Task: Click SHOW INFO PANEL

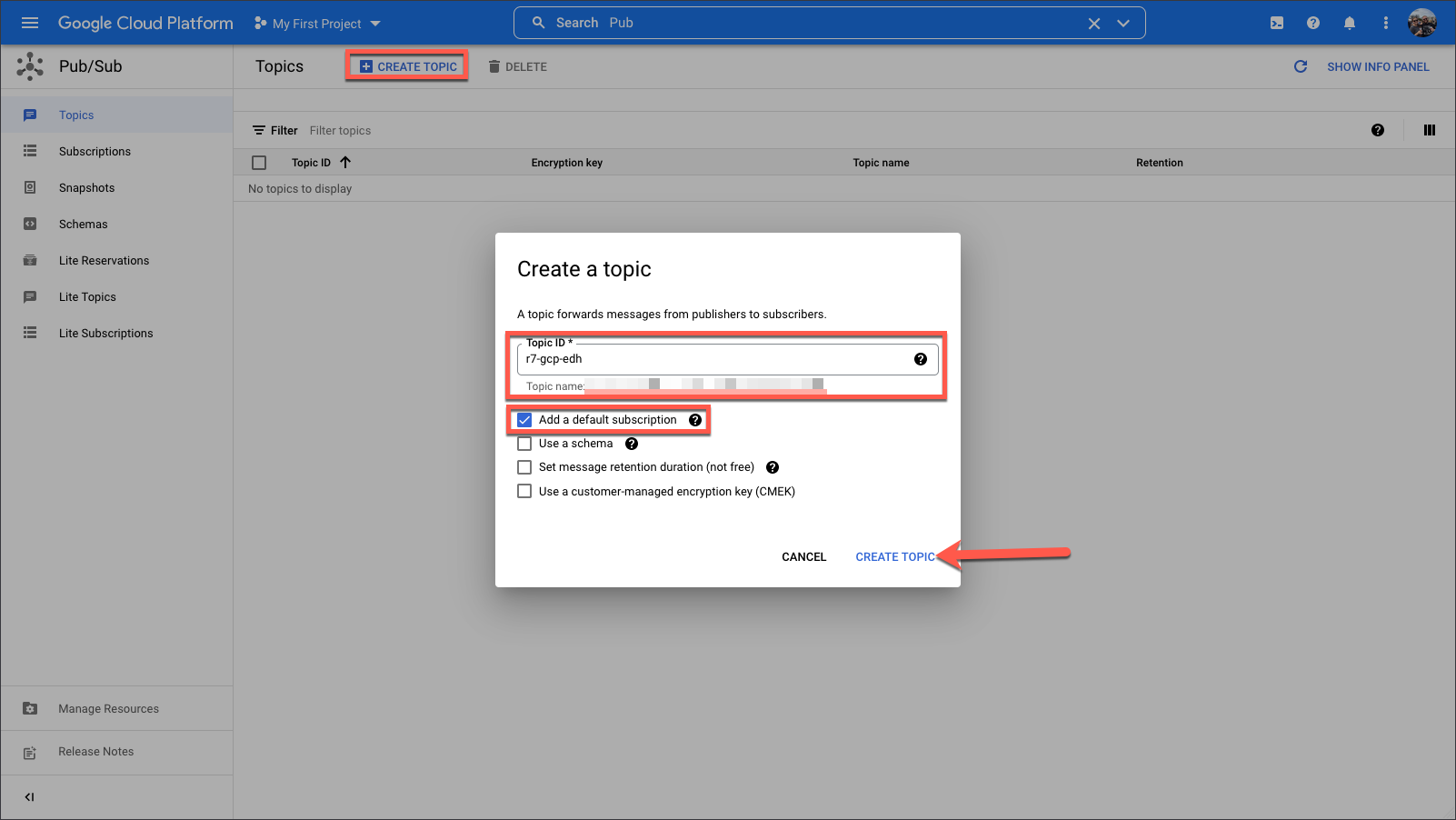Action: coord(1378,66)
